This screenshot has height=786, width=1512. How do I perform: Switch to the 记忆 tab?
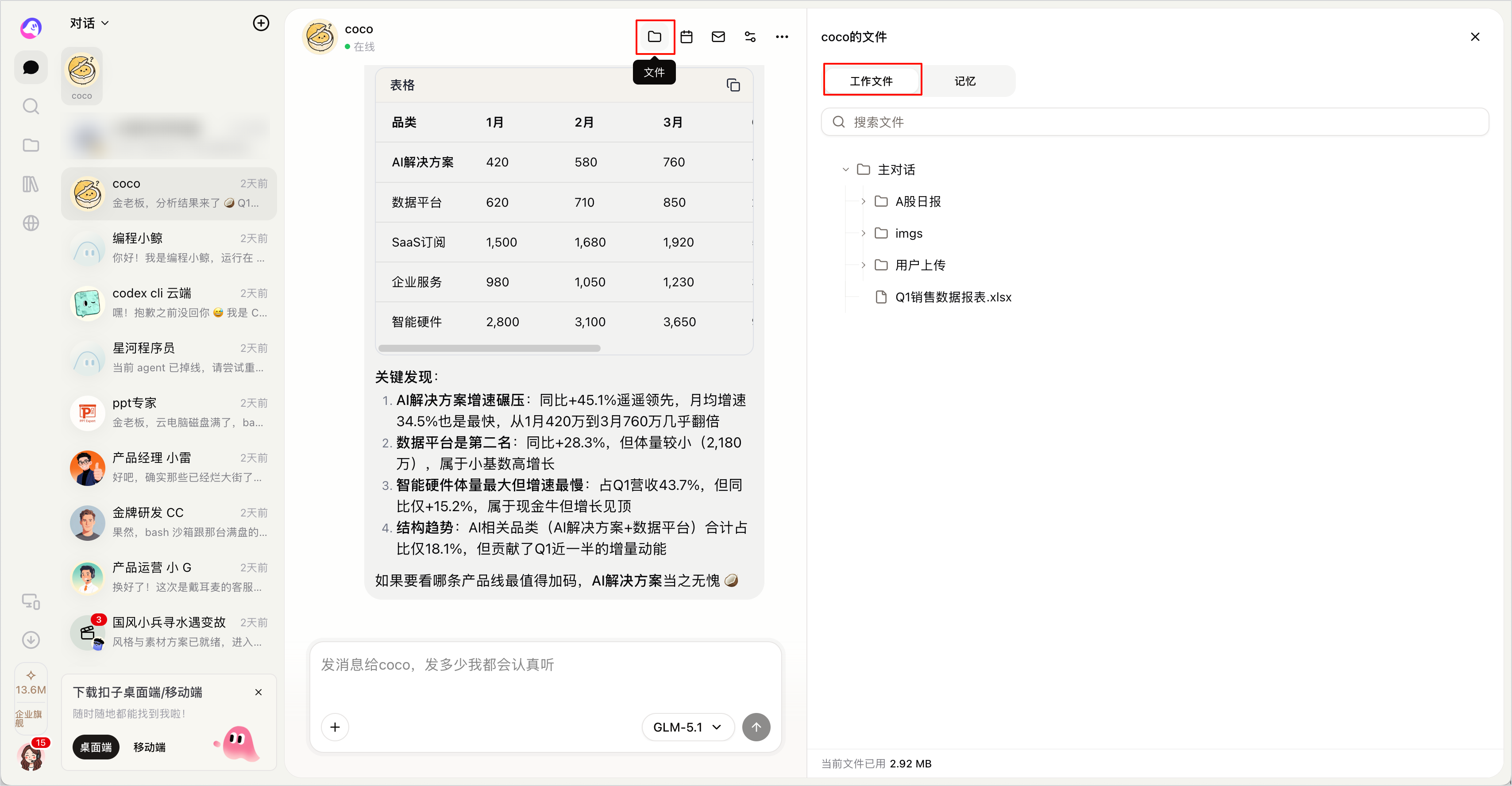[964, 81]
